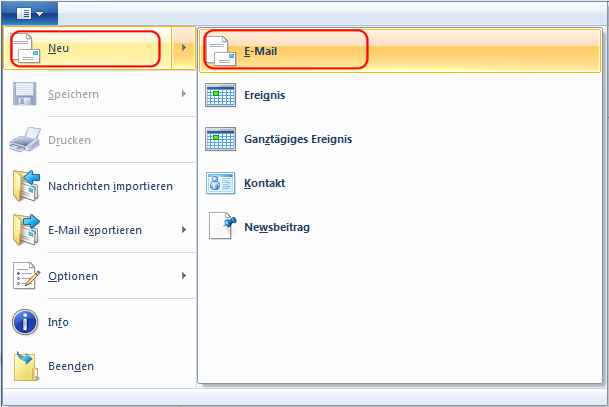609x407 pixels.
Task: Select Ganztägiges Ereignis menu entry
Action: tap(297, 139)
